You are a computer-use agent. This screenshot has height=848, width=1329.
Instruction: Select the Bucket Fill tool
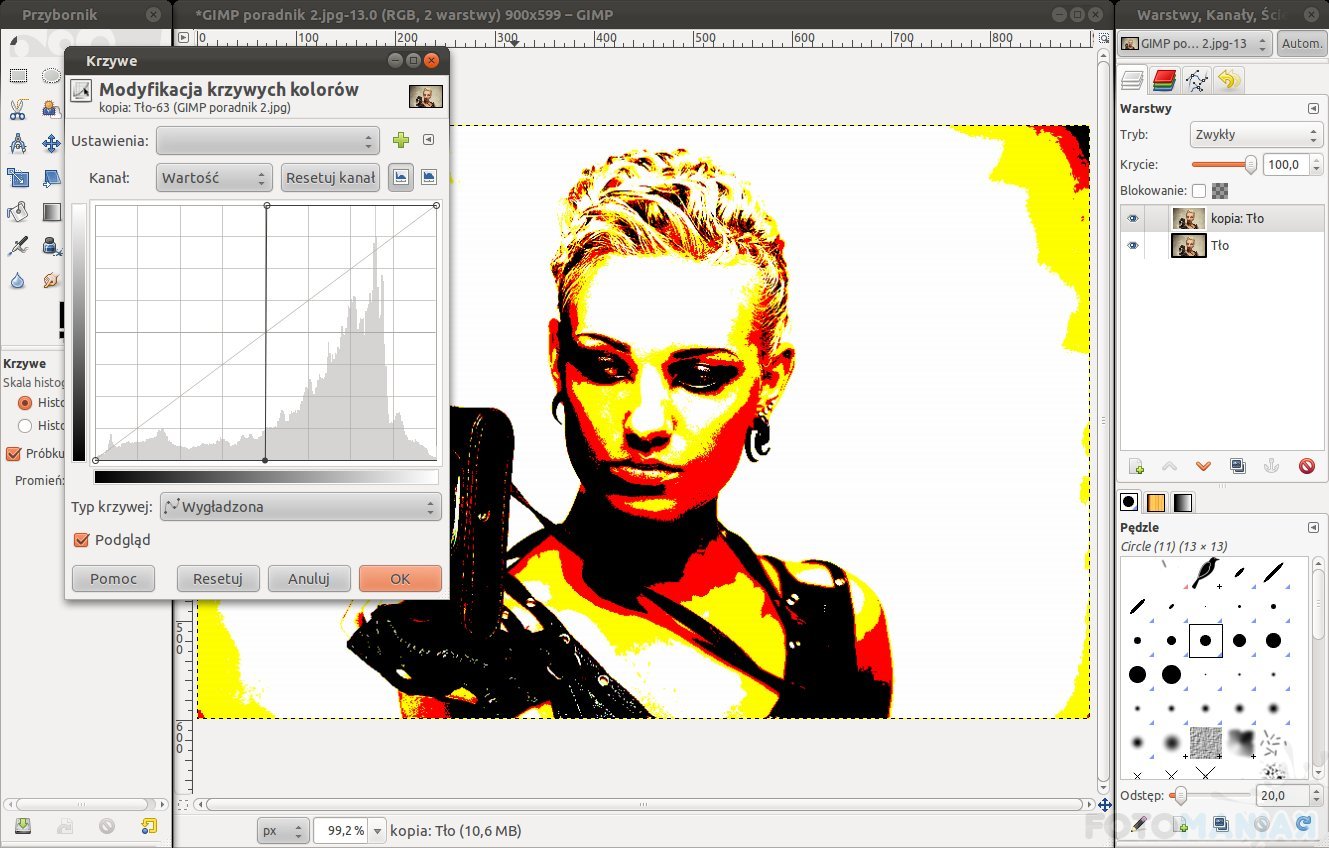point(18,212)
